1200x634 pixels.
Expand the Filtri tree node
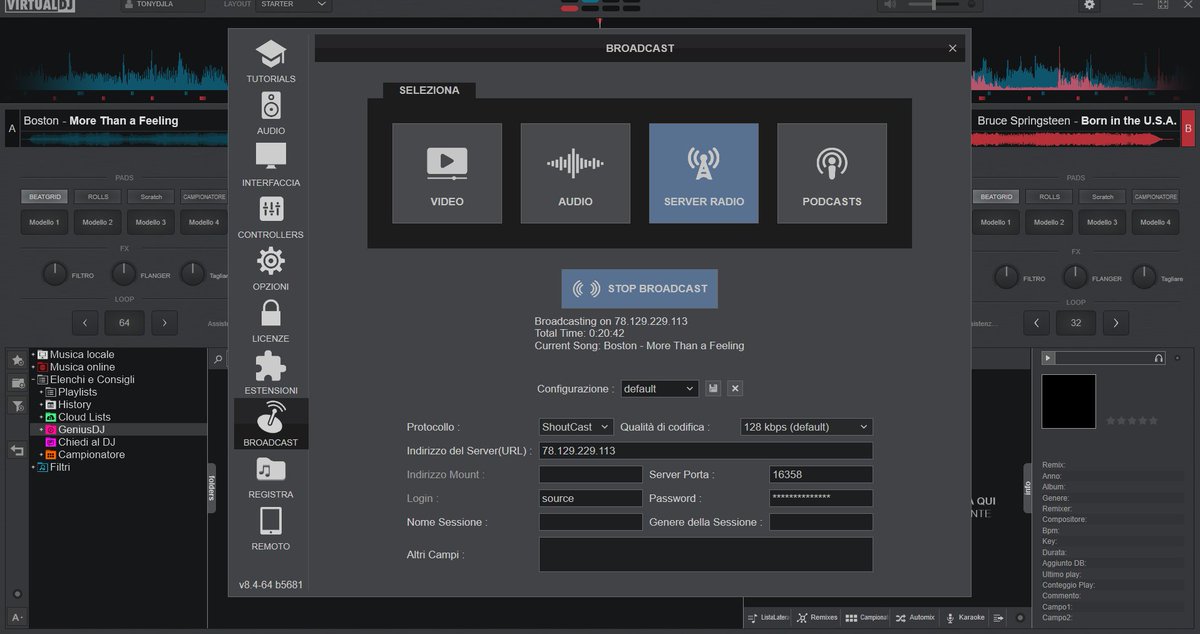[x=33, y=467]
